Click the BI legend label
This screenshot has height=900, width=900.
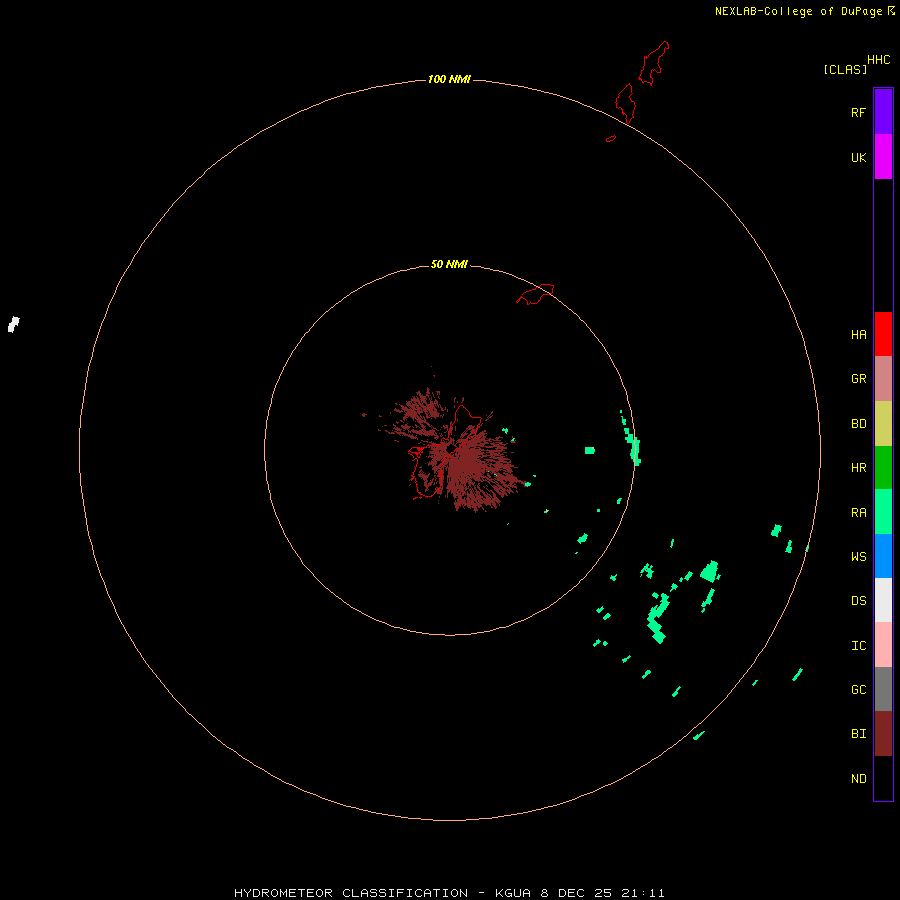click(858, 734)
